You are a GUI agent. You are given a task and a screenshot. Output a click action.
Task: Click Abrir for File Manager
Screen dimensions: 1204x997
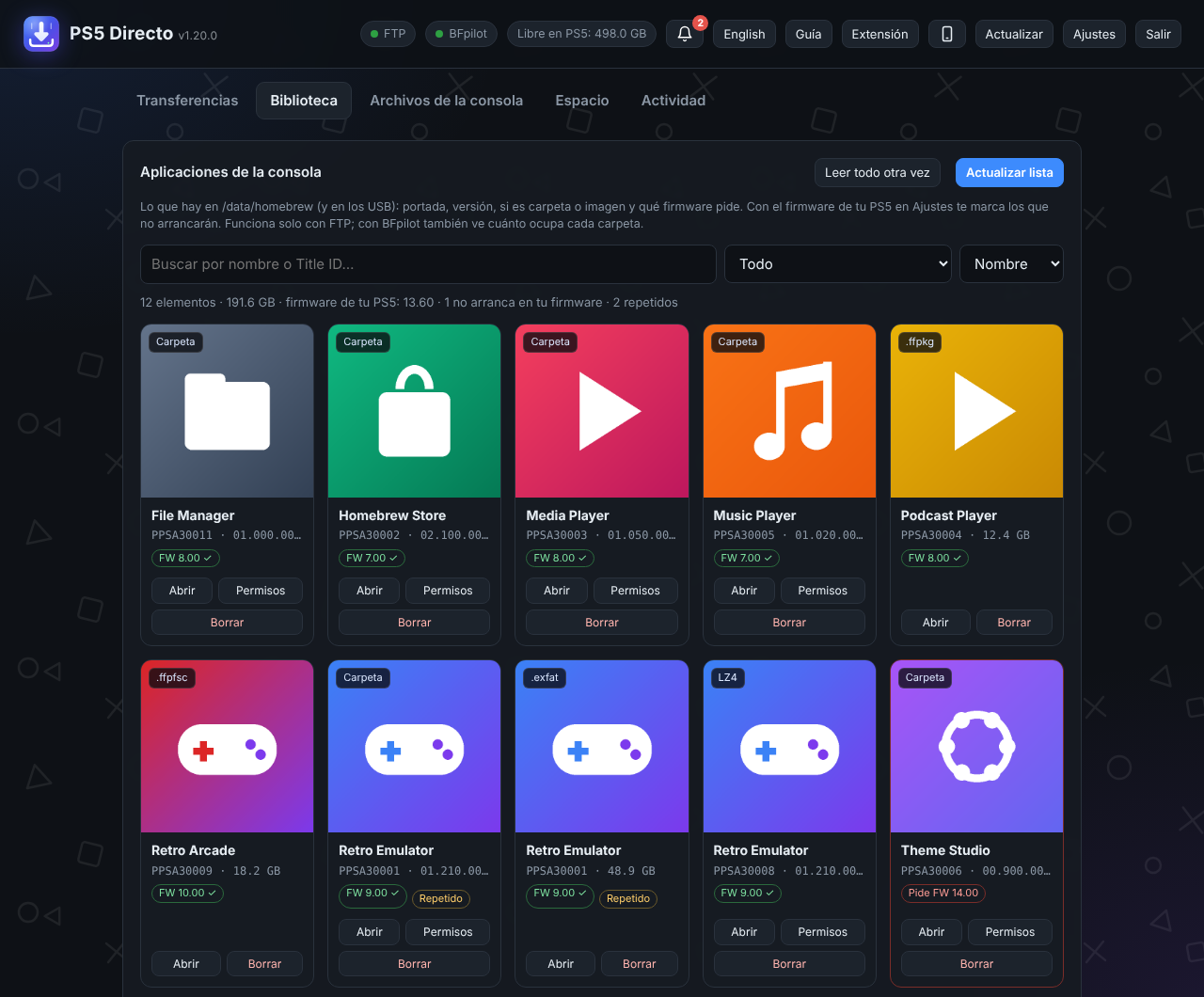(182, 591)
